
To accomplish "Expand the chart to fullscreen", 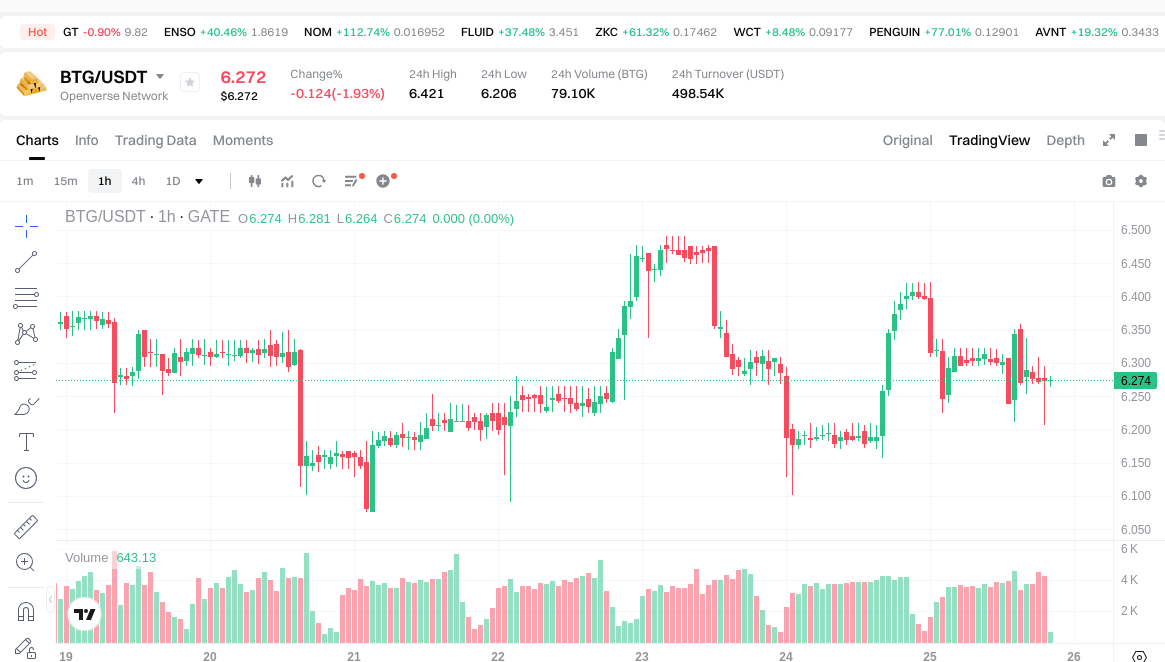I will [1108, 140].
